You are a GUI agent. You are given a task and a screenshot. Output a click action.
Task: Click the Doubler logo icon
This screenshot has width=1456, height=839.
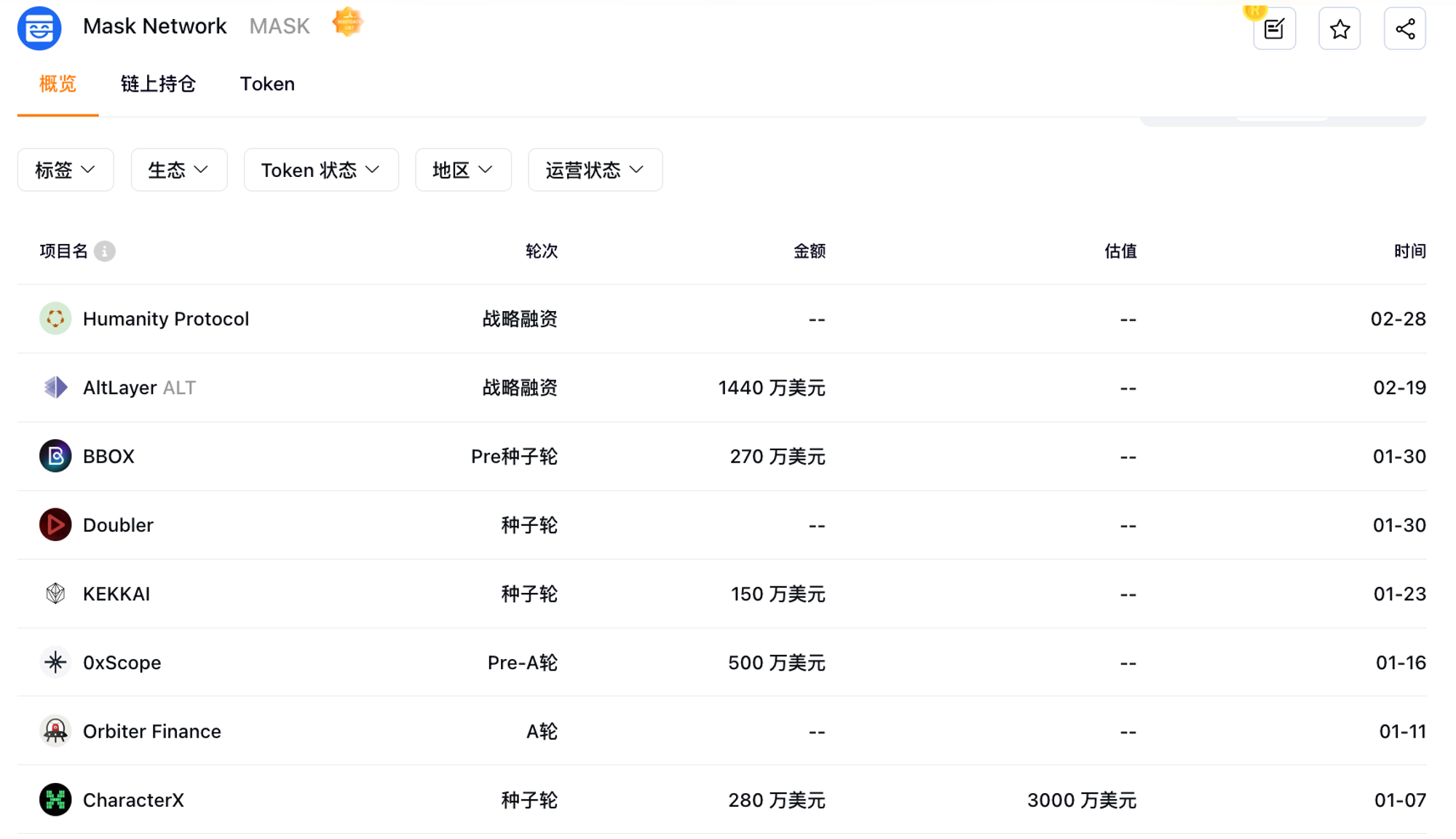tap(55, 525)
